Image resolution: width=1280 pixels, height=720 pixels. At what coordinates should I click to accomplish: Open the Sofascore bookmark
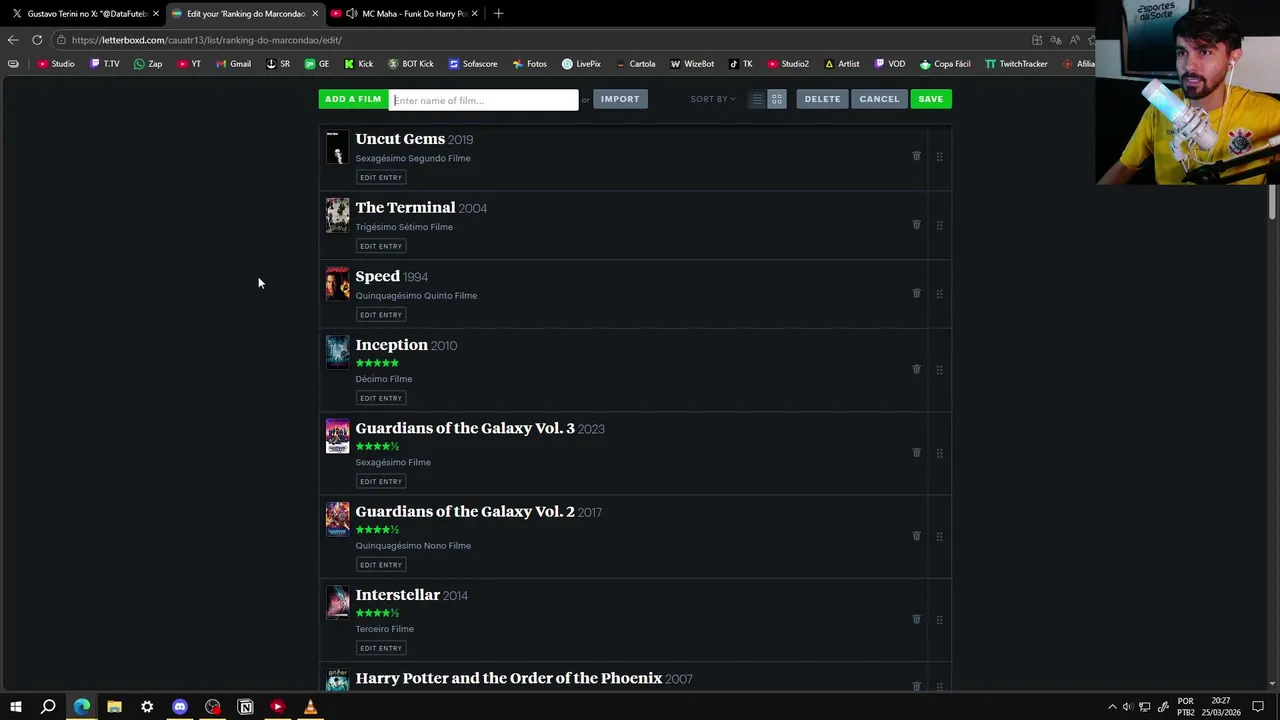click(473, 64)
